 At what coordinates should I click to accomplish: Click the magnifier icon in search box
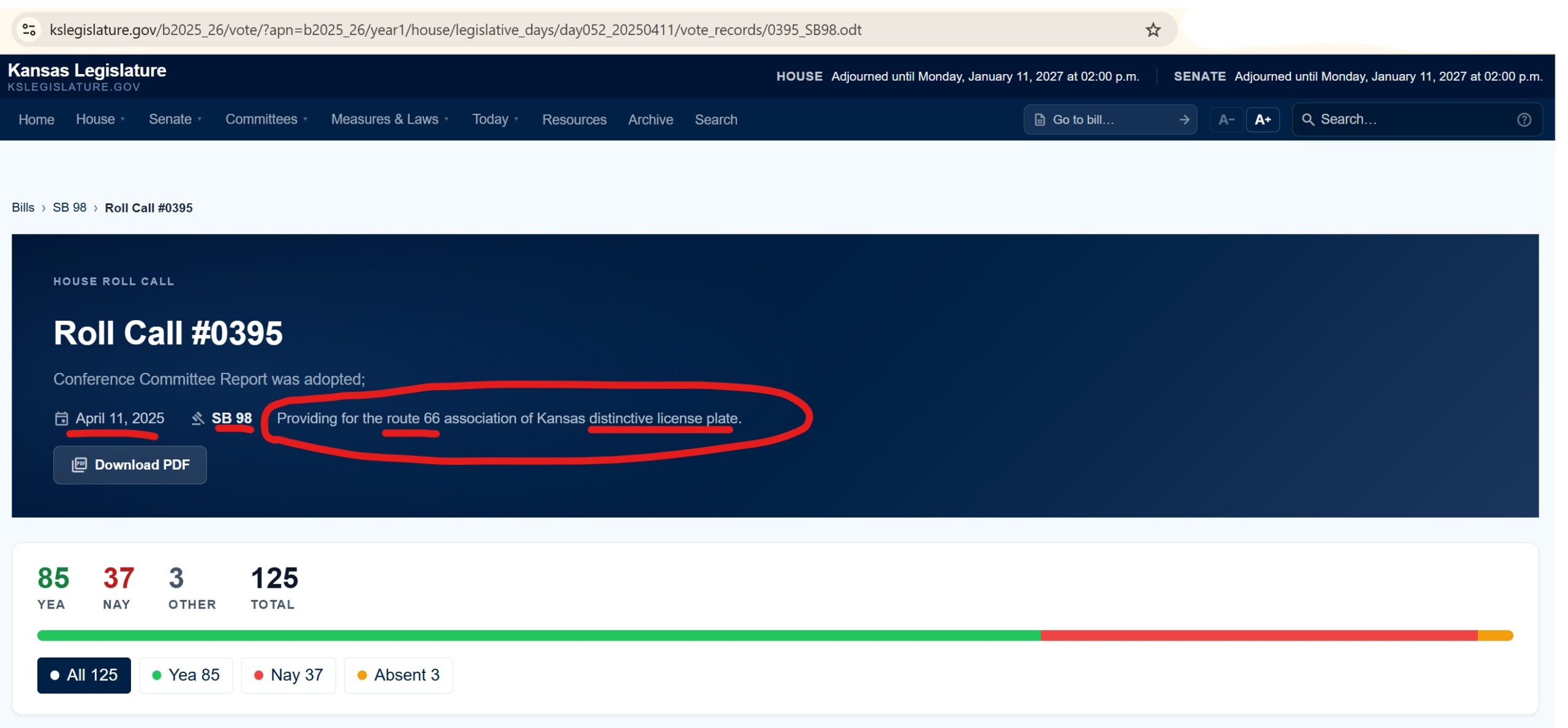click(x=1308, y=120)
